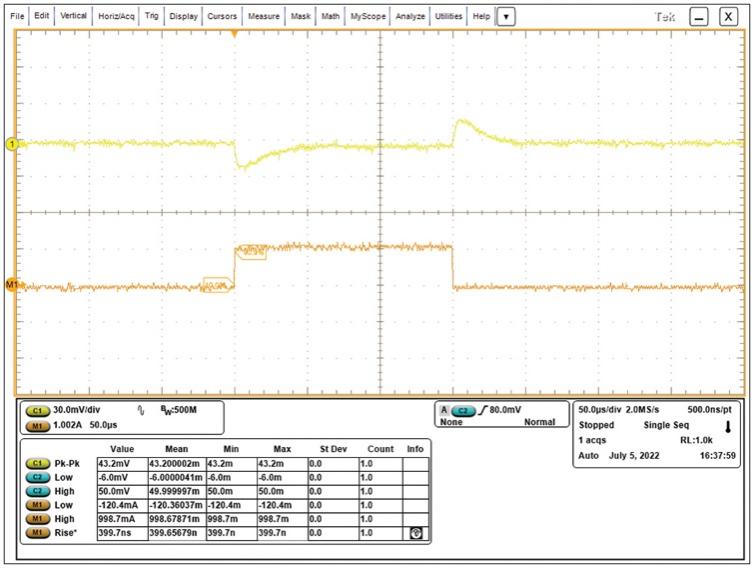Image resolution: width=754 pixels, height=568 pixels.
Task: Click the M1 Rise measurement badge
Action: point(39,534)
